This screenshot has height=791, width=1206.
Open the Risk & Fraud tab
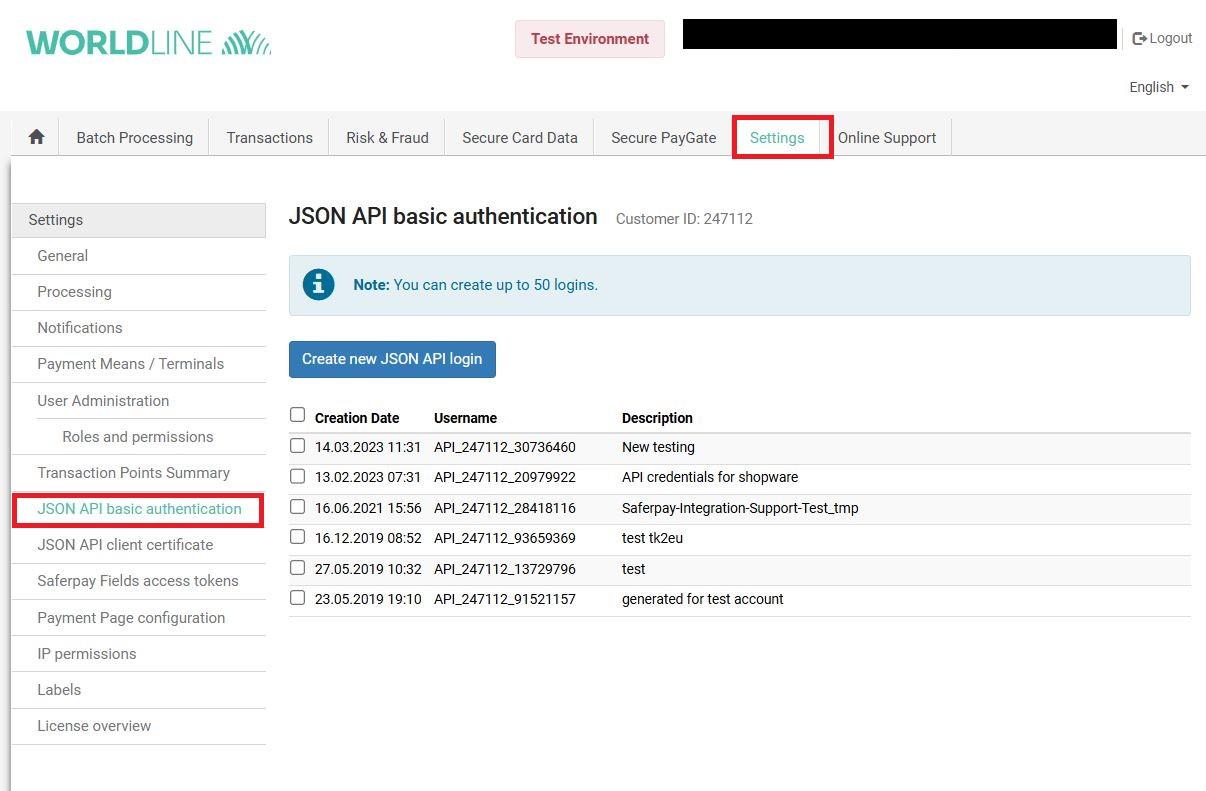(387, 138)
